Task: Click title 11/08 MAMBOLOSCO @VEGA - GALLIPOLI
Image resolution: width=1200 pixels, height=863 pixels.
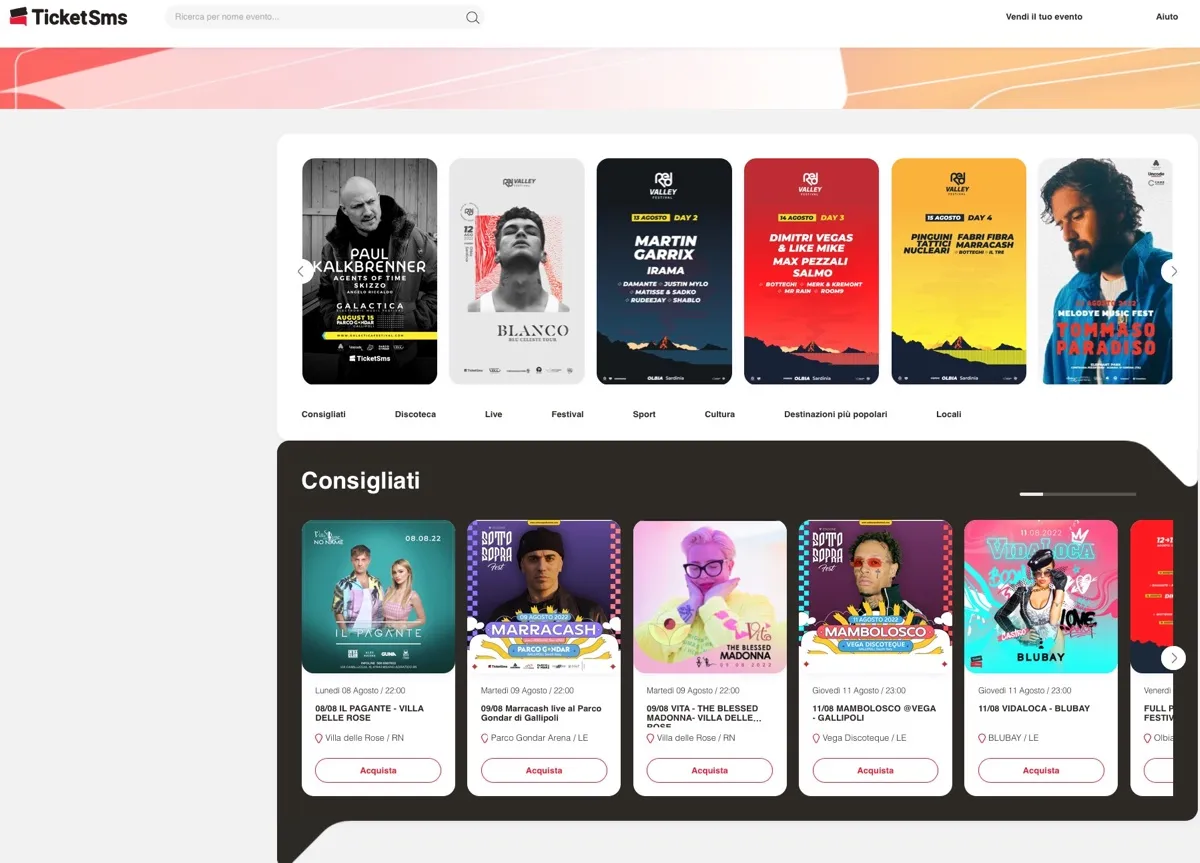Action: point(874,713)
